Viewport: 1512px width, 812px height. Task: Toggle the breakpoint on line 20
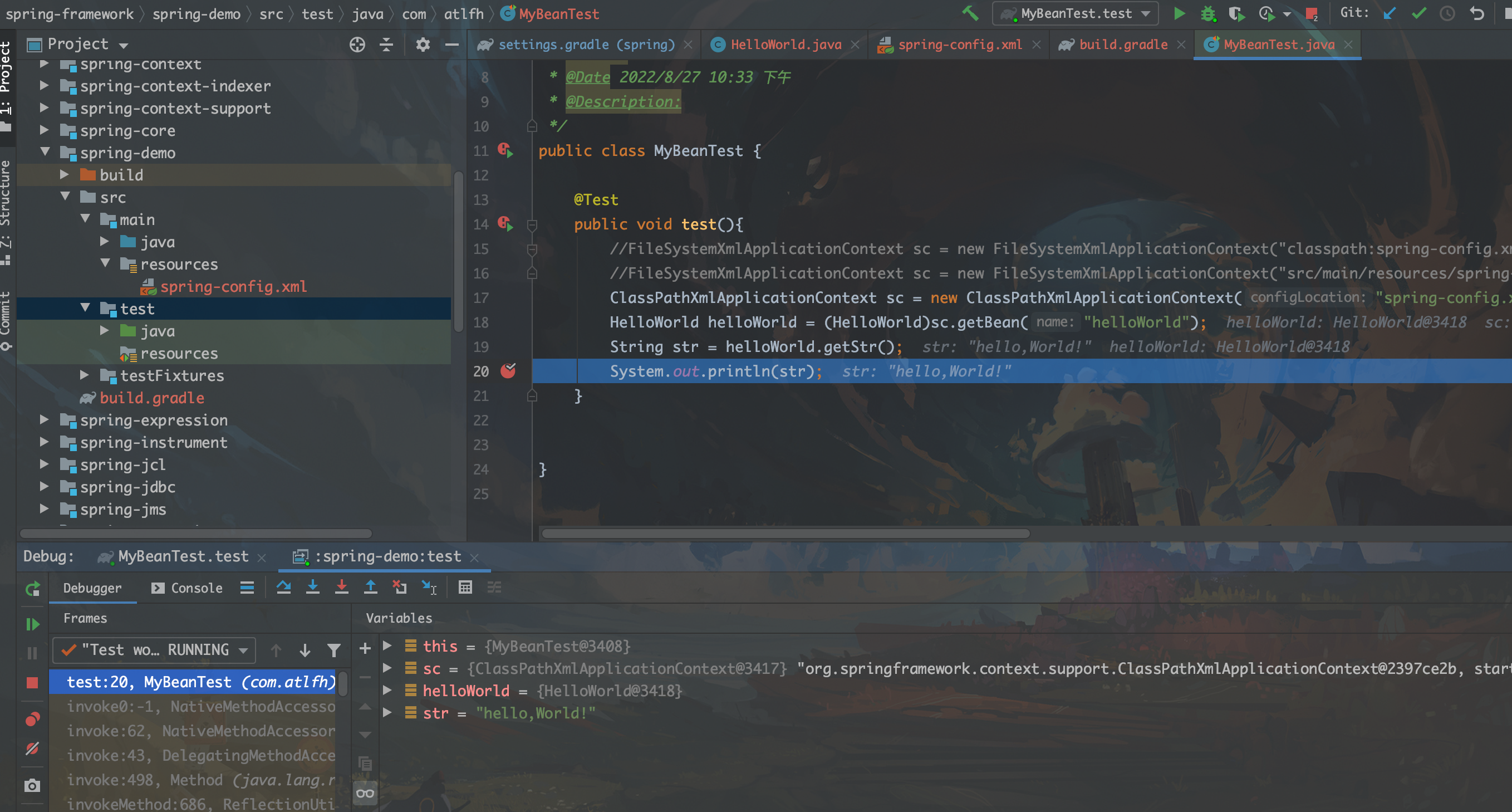tap(508, 371)
